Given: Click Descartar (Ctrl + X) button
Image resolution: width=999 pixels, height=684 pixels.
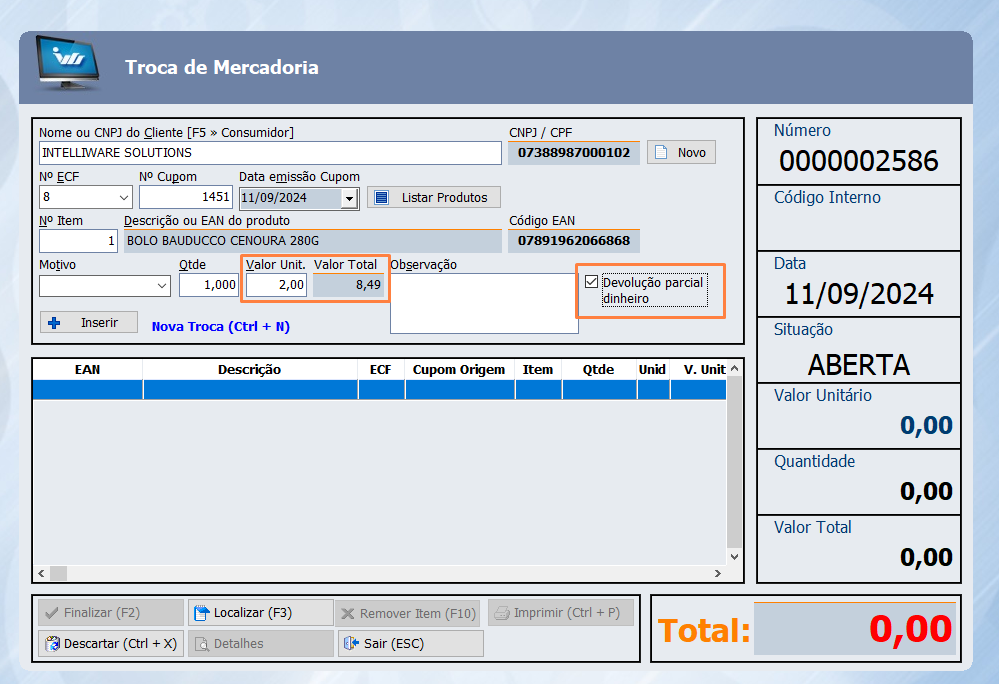Looking at the screenshot, I should coord(110,643).
